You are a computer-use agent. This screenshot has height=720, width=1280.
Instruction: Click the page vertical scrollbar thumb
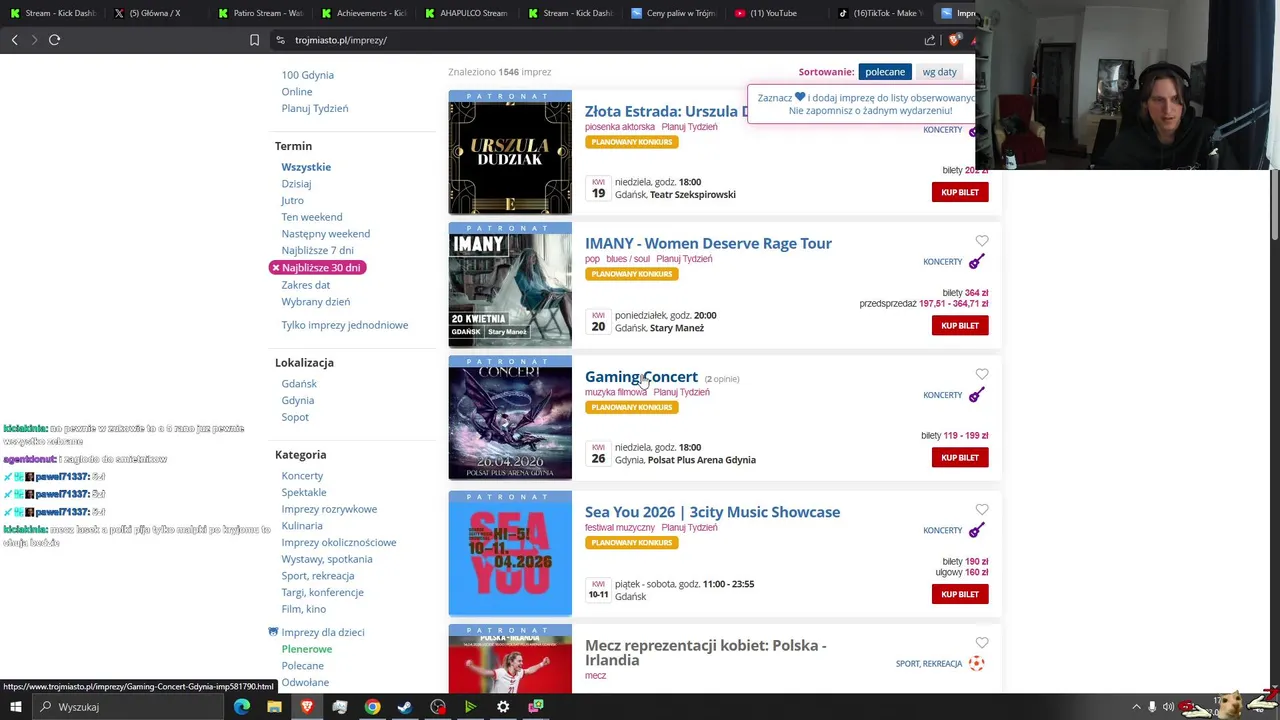pos(1275,205)
